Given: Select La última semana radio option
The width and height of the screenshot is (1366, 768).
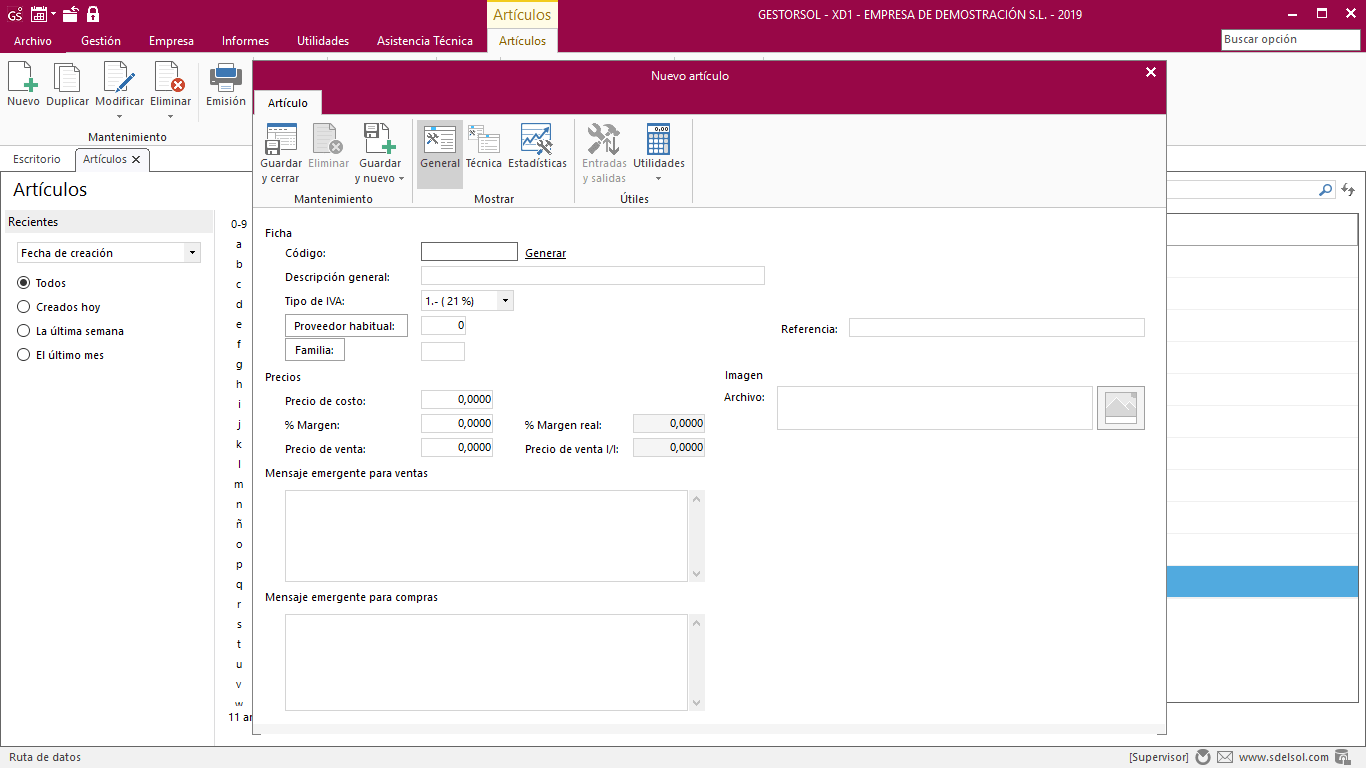Looking at the screenshot, I should (24, 331).
